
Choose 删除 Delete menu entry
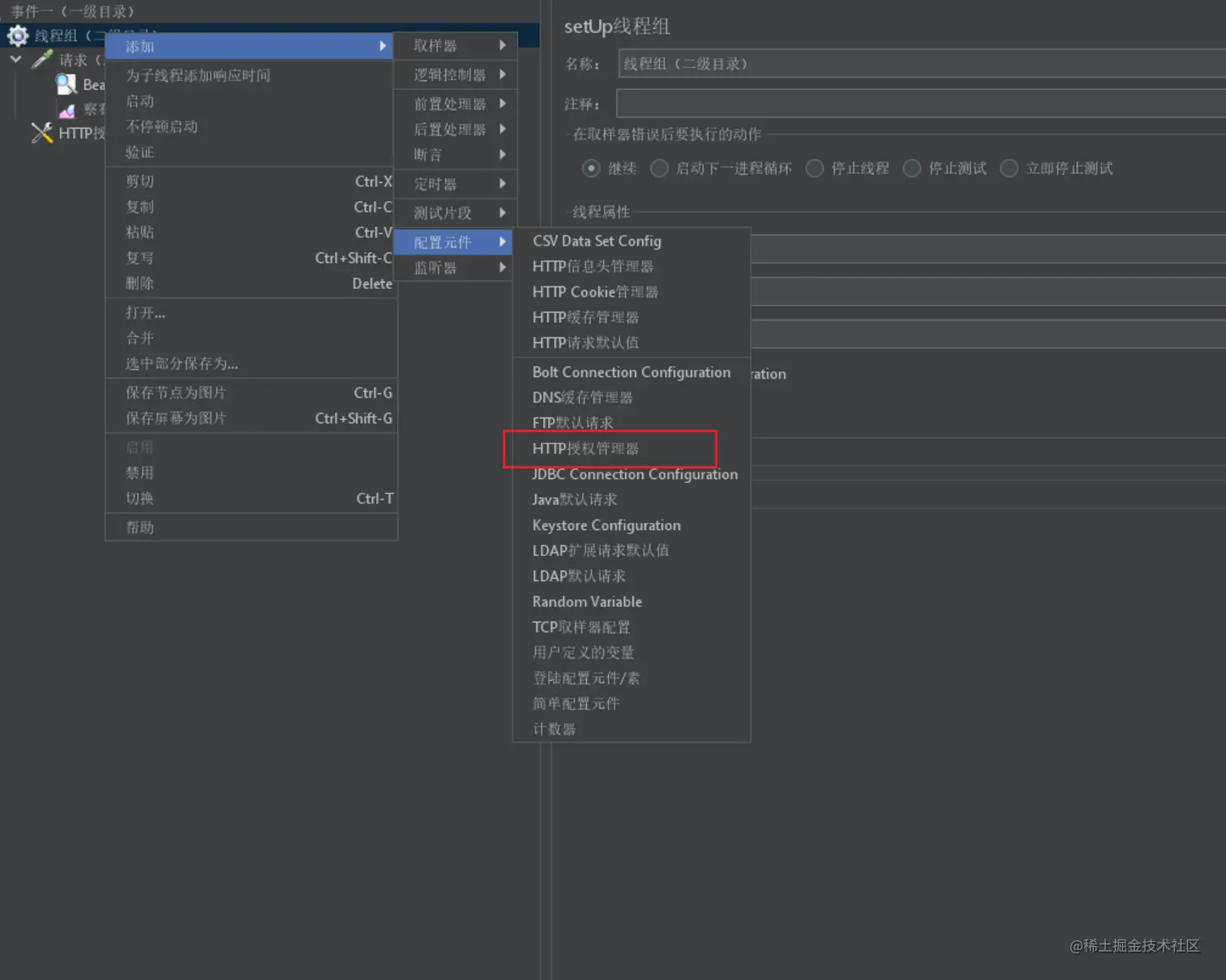(251, 284)
